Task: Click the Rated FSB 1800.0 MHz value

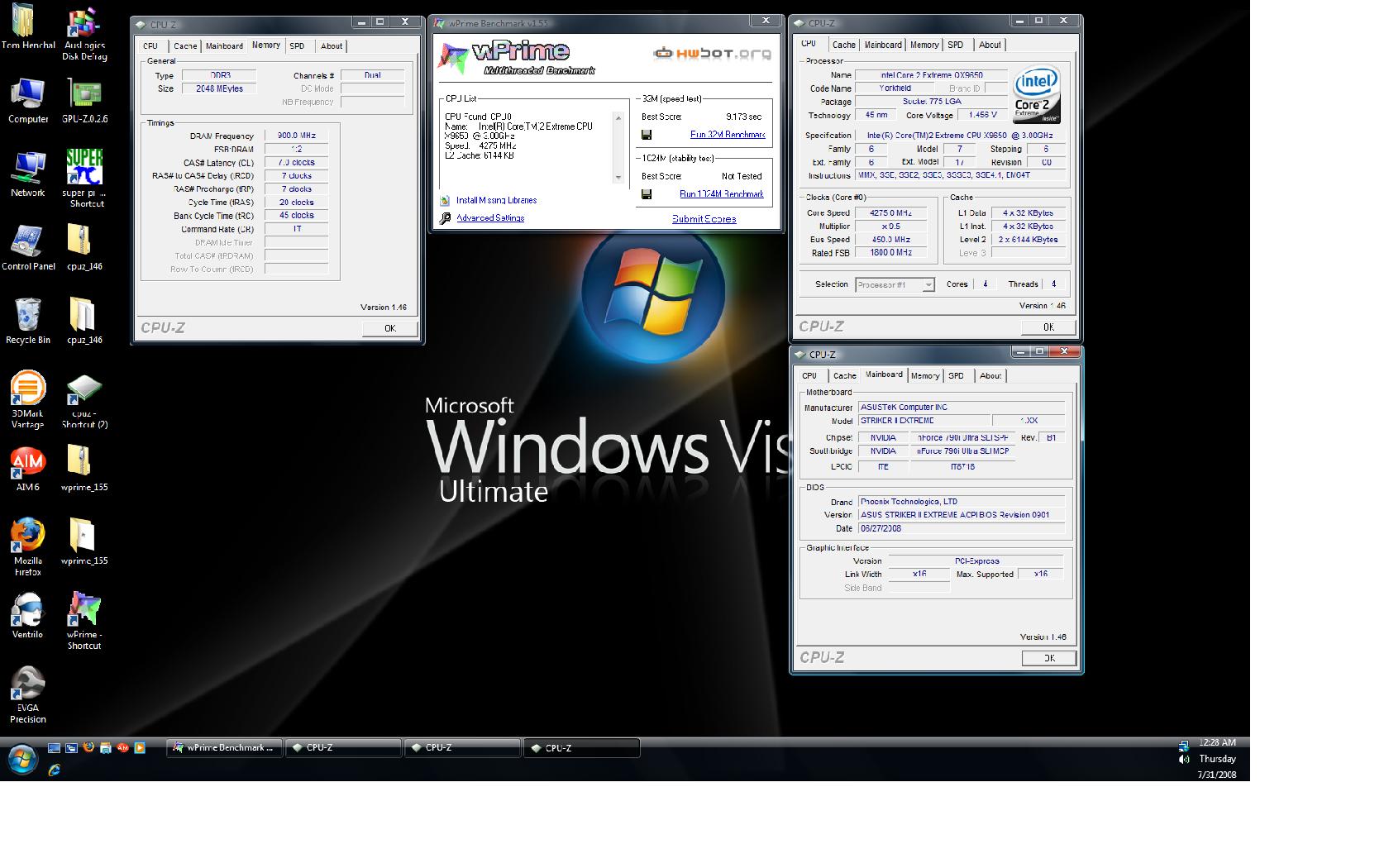Action: 891,253
